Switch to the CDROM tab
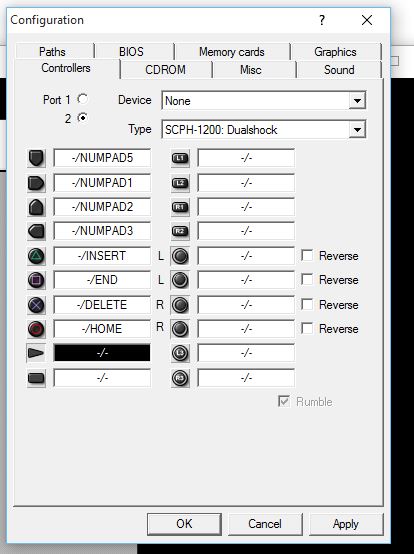414x554 pixels. point(165,70)
